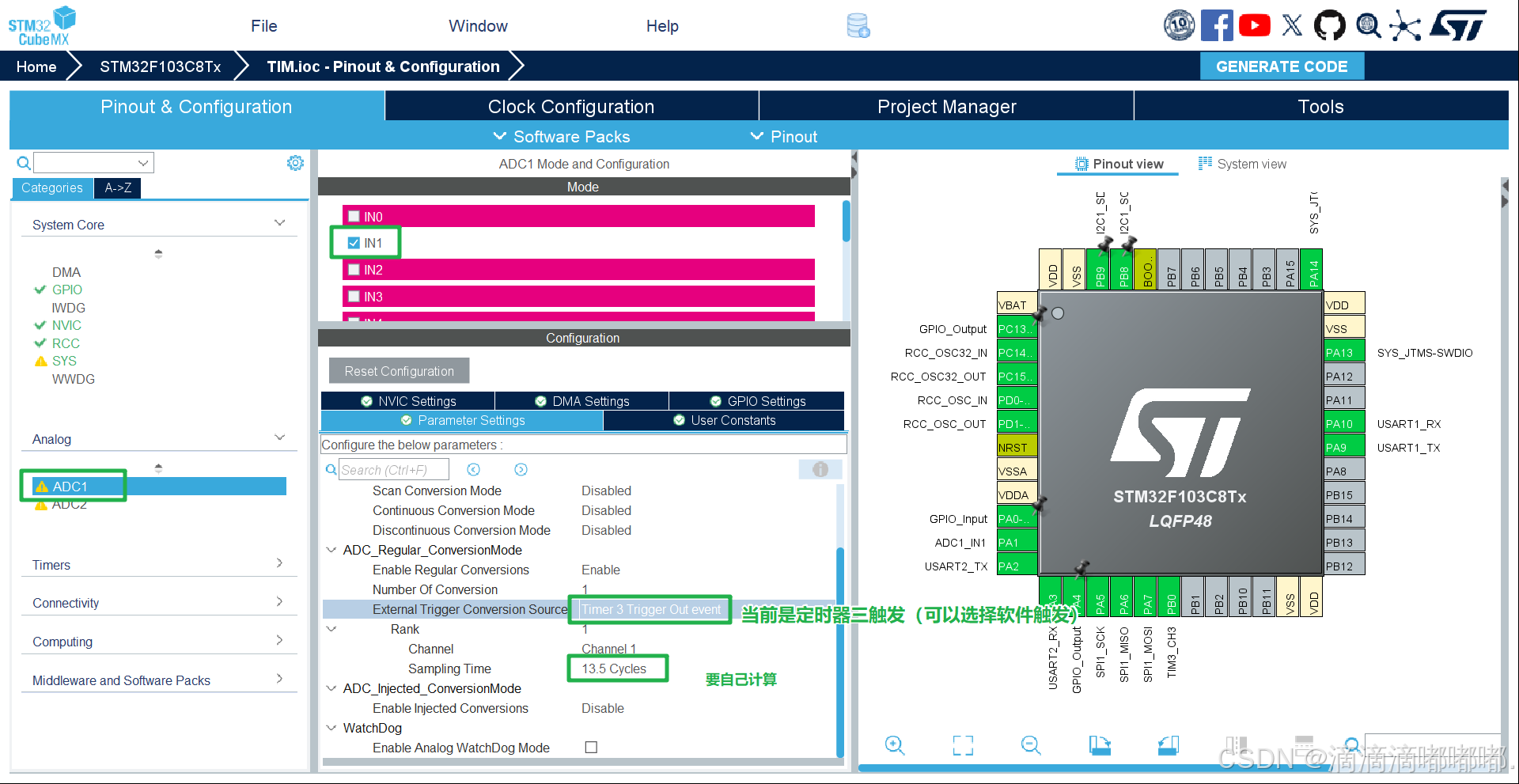Click the ST logo in header
The image size is (1519, 784).
(x=1459, y=25)
